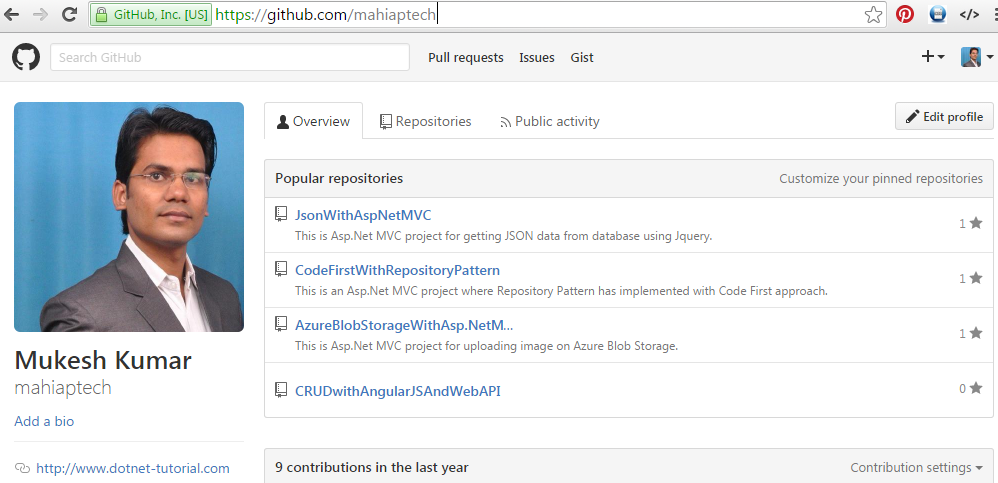The height and width of the screenshot is (483, 998).
Task: Open Gist in the header
Action: click(x=582, y=57)
